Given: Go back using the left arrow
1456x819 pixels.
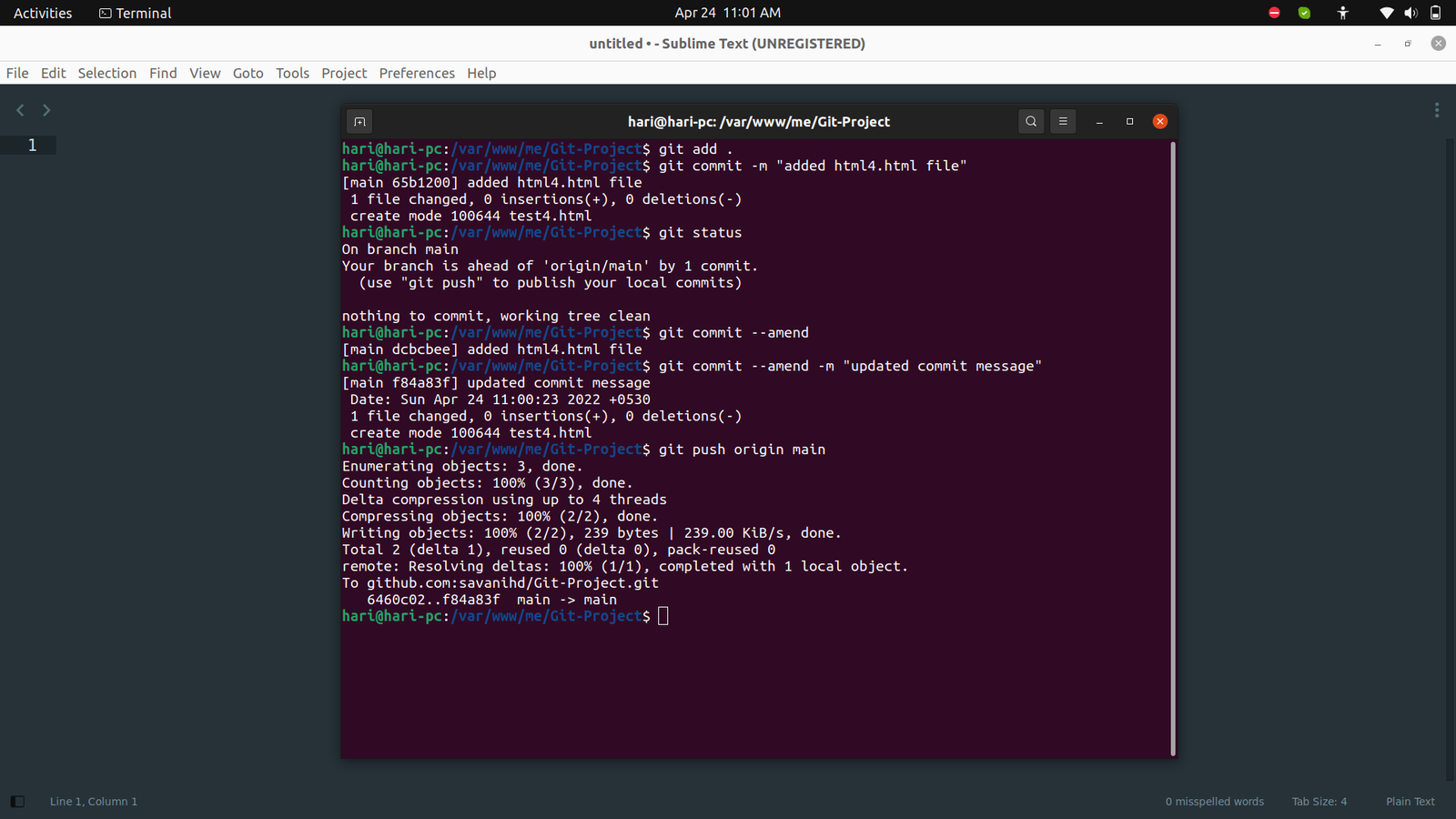Looking at the screenshot, I should 20,110.
